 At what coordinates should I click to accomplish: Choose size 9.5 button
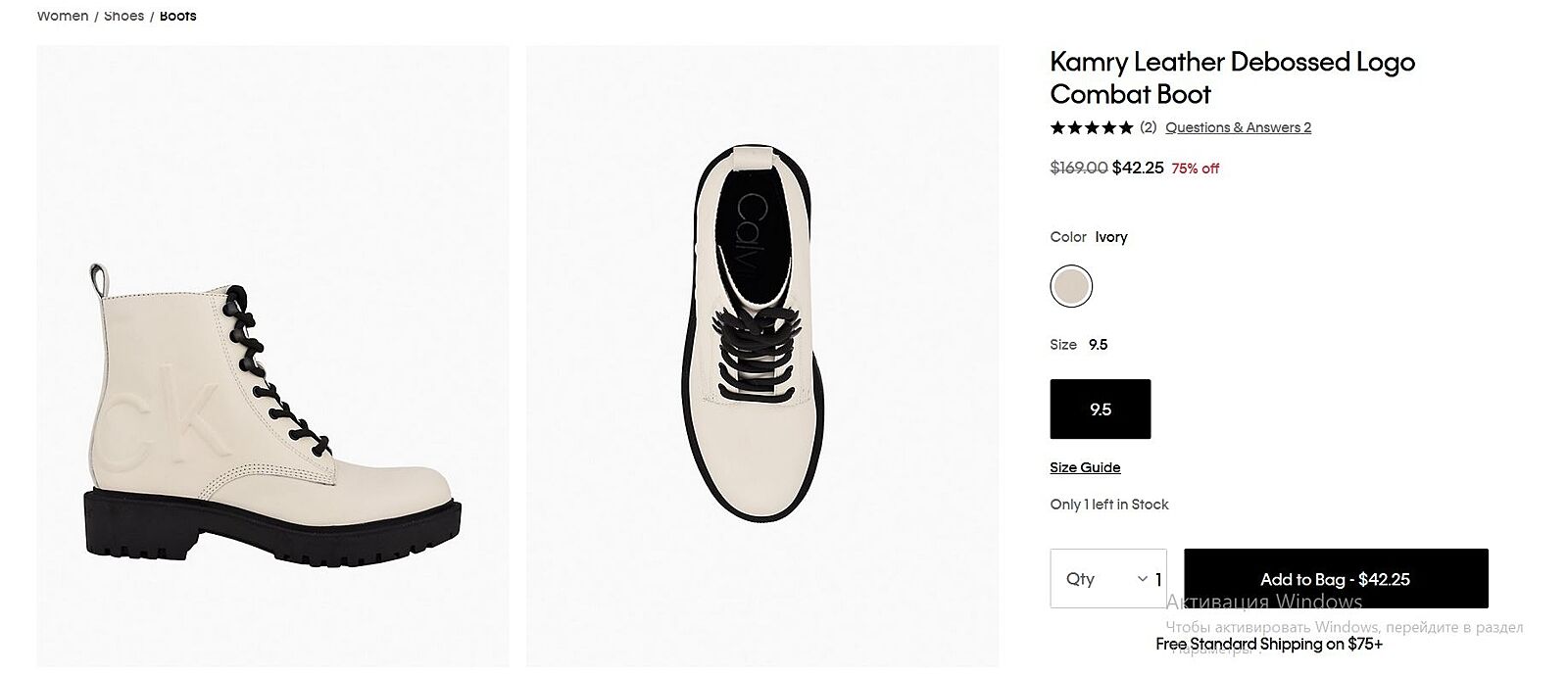[1100, 410]
